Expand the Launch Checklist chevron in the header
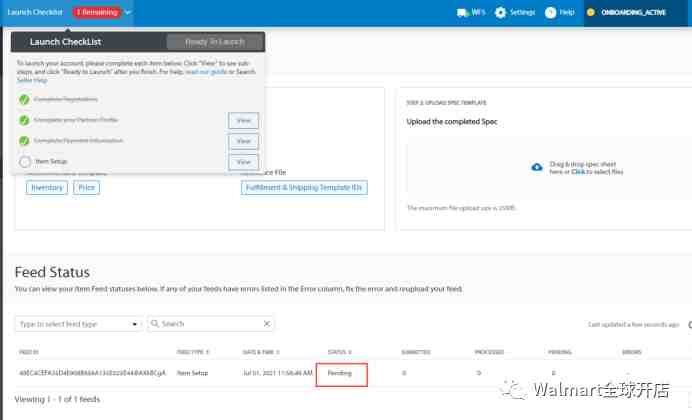Image resolution: width=692 pixels, height=420 pixels. click(128, 12)
